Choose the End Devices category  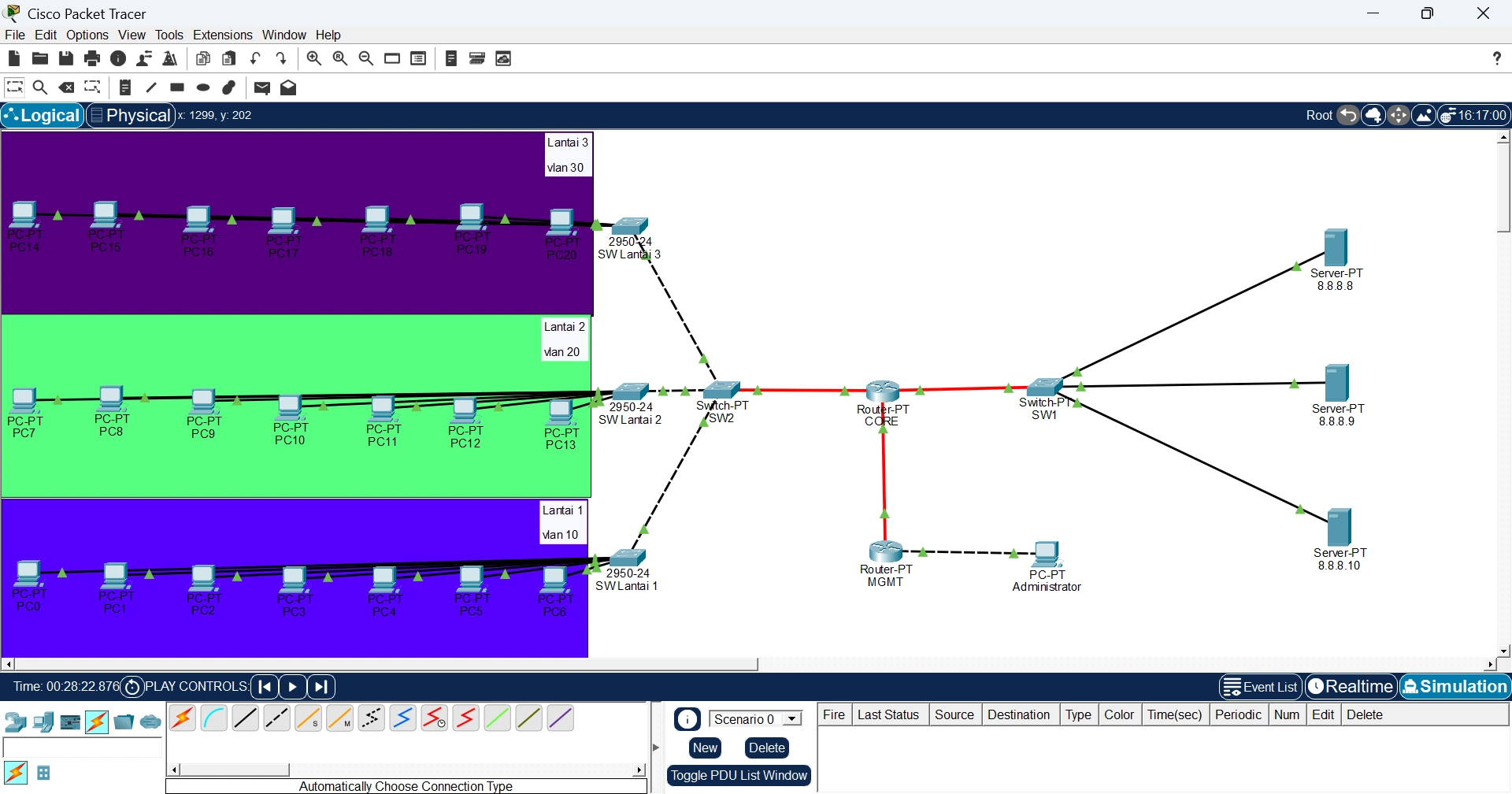tap(43, 722)
